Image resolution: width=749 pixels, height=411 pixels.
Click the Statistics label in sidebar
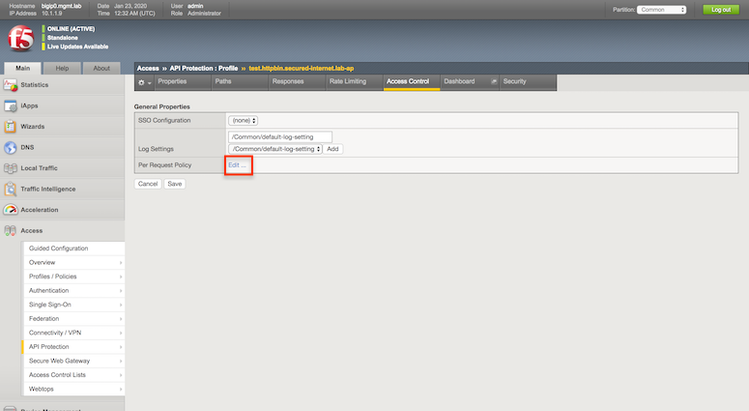pyautogui.click(x=34, y=85)
